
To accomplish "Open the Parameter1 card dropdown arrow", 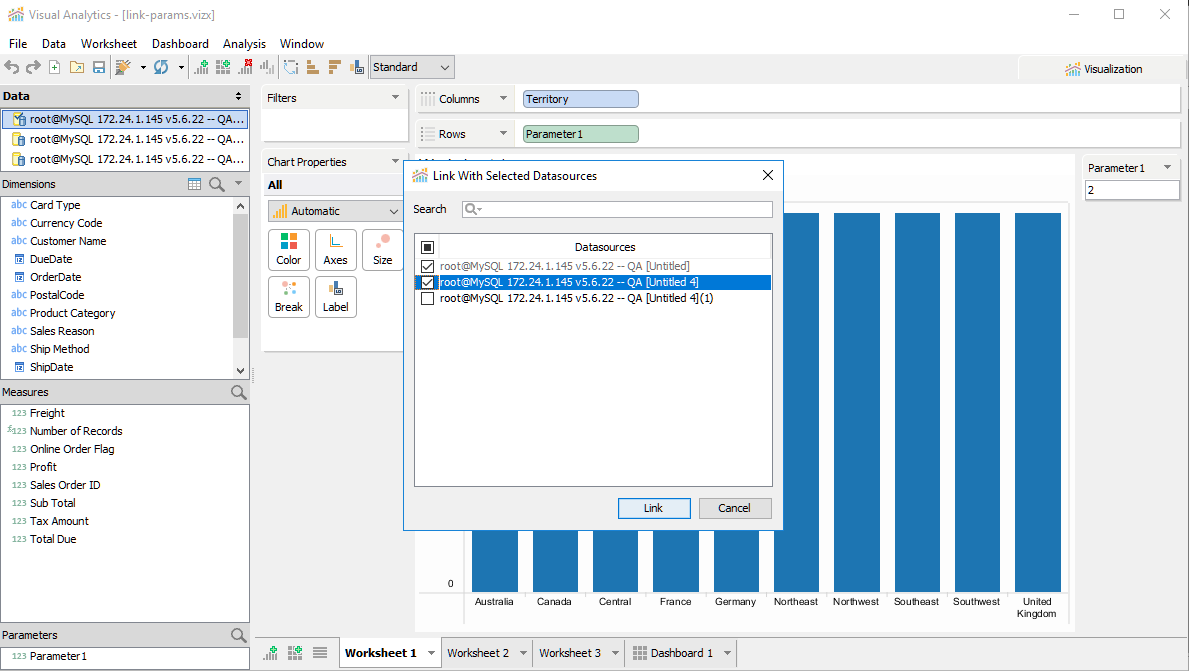I will click(1168, 167).
